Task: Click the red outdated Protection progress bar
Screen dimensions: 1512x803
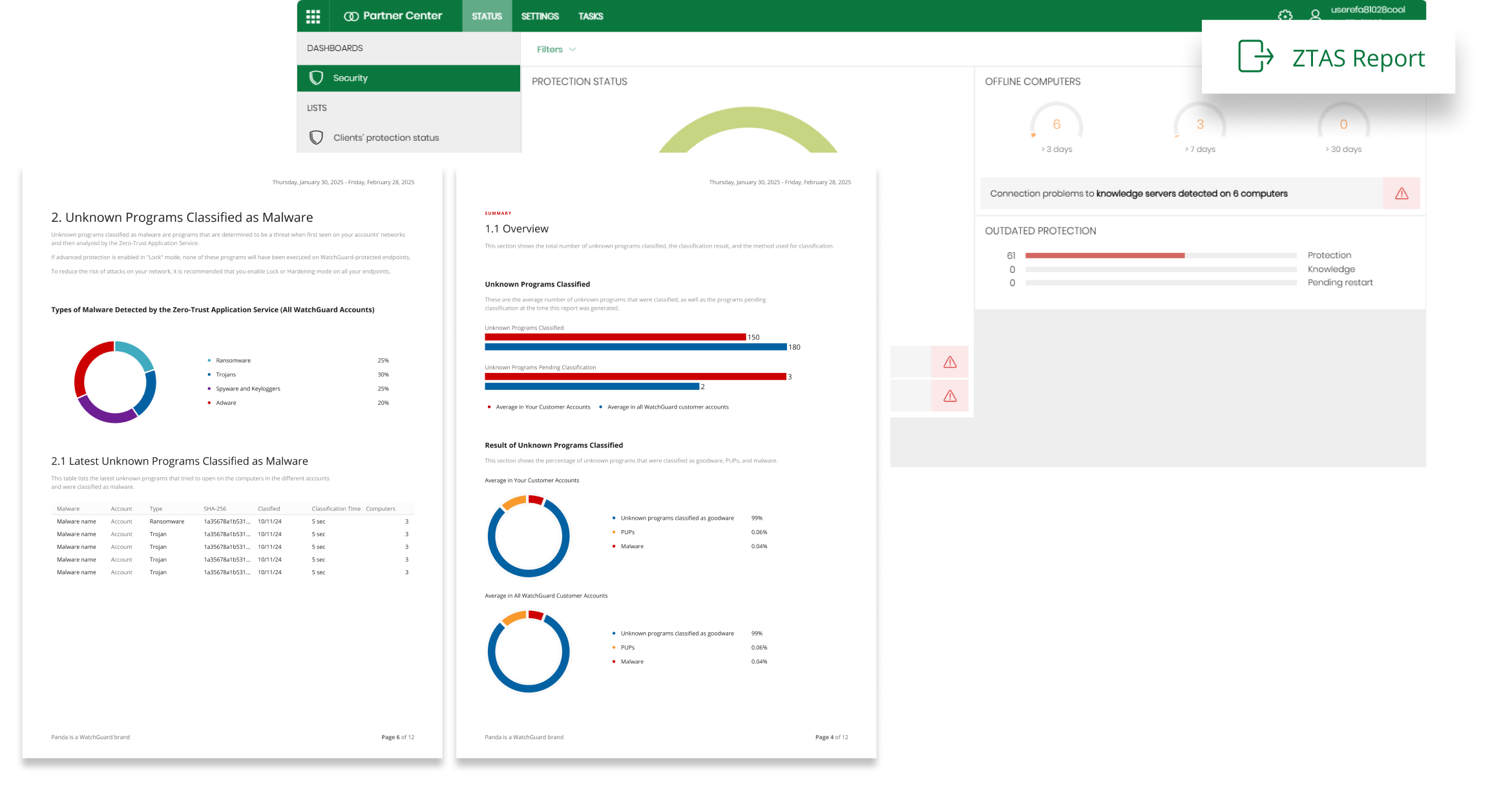Action: click(x=1104, y=255)
